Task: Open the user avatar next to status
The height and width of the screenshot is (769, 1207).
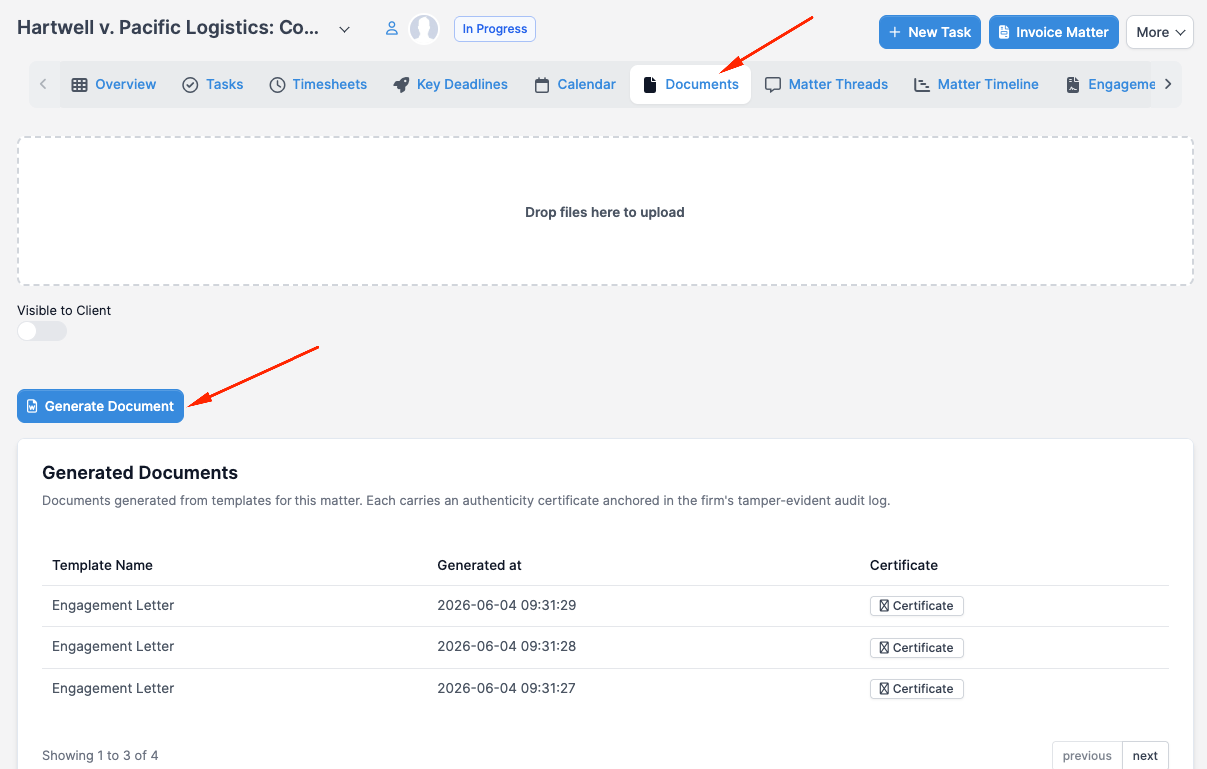Action: [x=425, y=29]
